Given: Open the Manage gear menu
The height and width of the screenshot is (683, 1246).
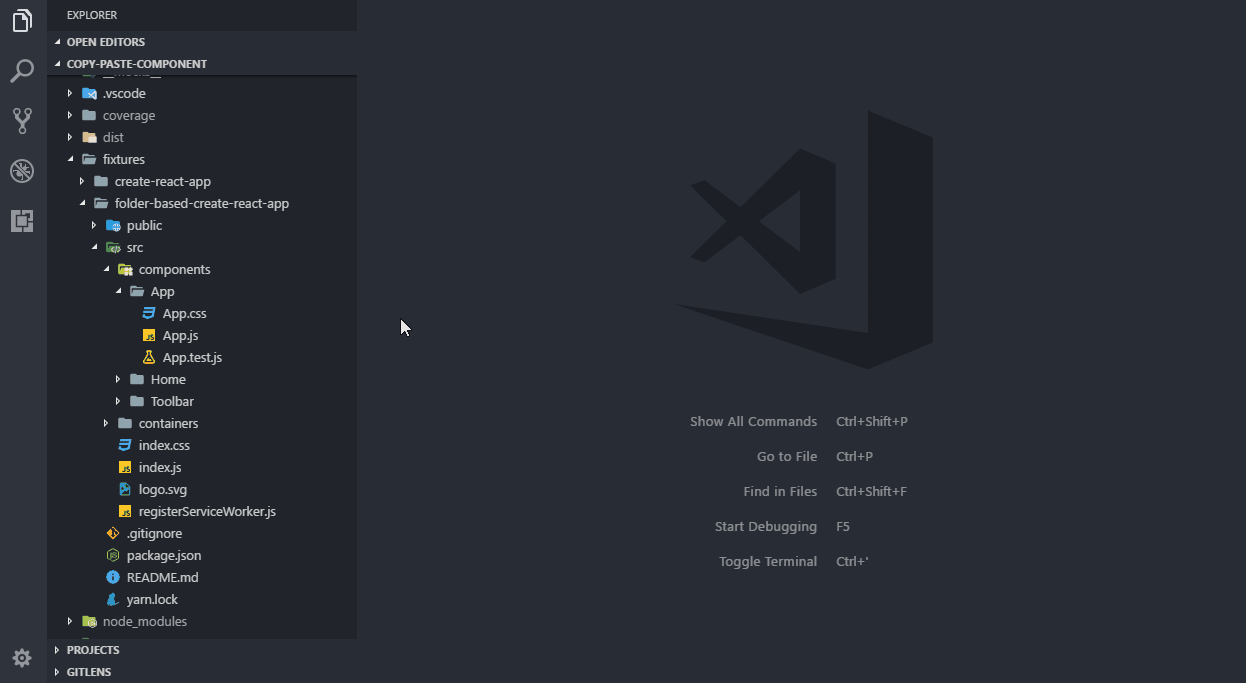Looking at the screenshot, I should (x=22, y=658).
